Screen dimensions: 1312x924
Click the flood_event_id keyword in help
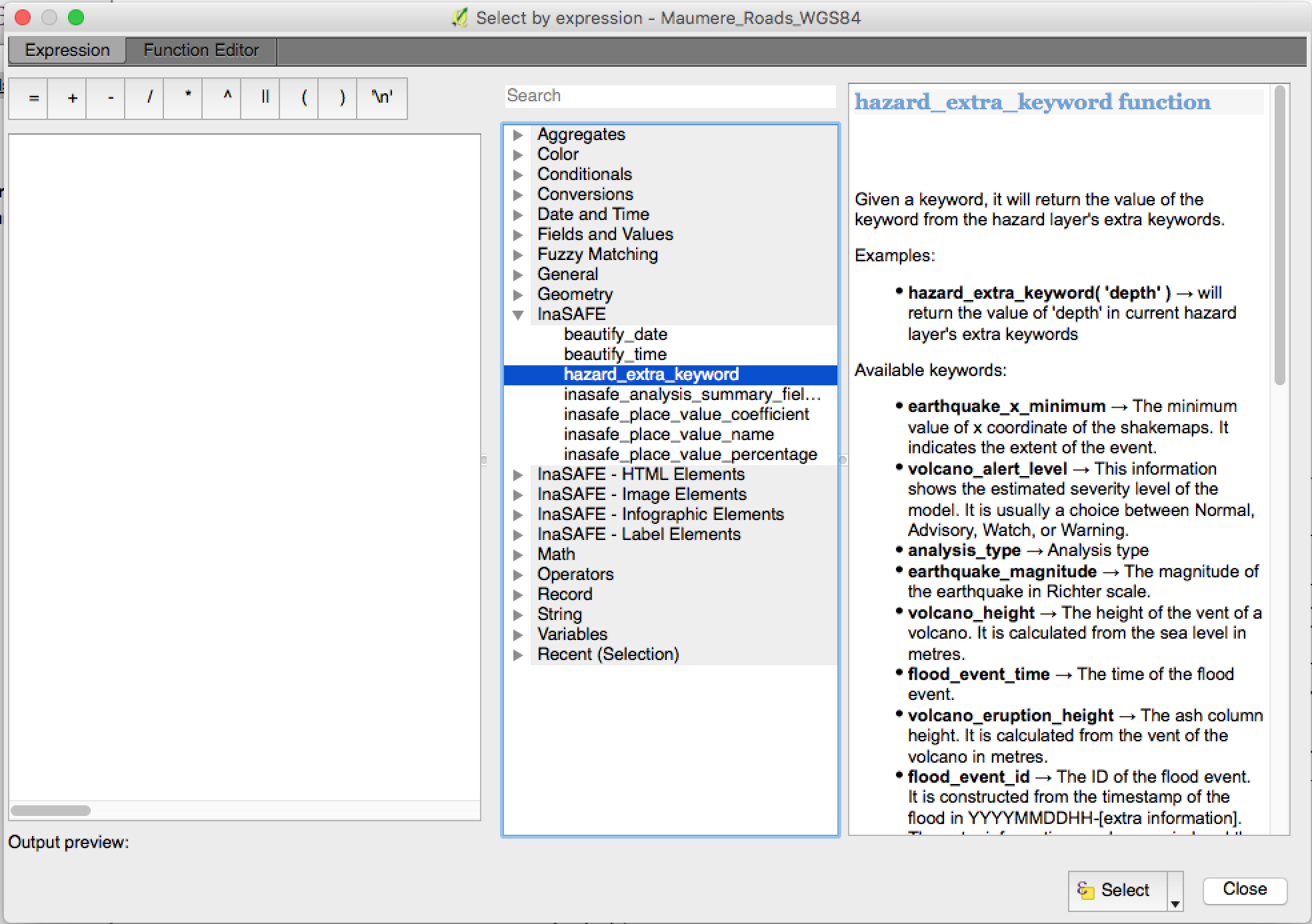(x=969, y=777)
